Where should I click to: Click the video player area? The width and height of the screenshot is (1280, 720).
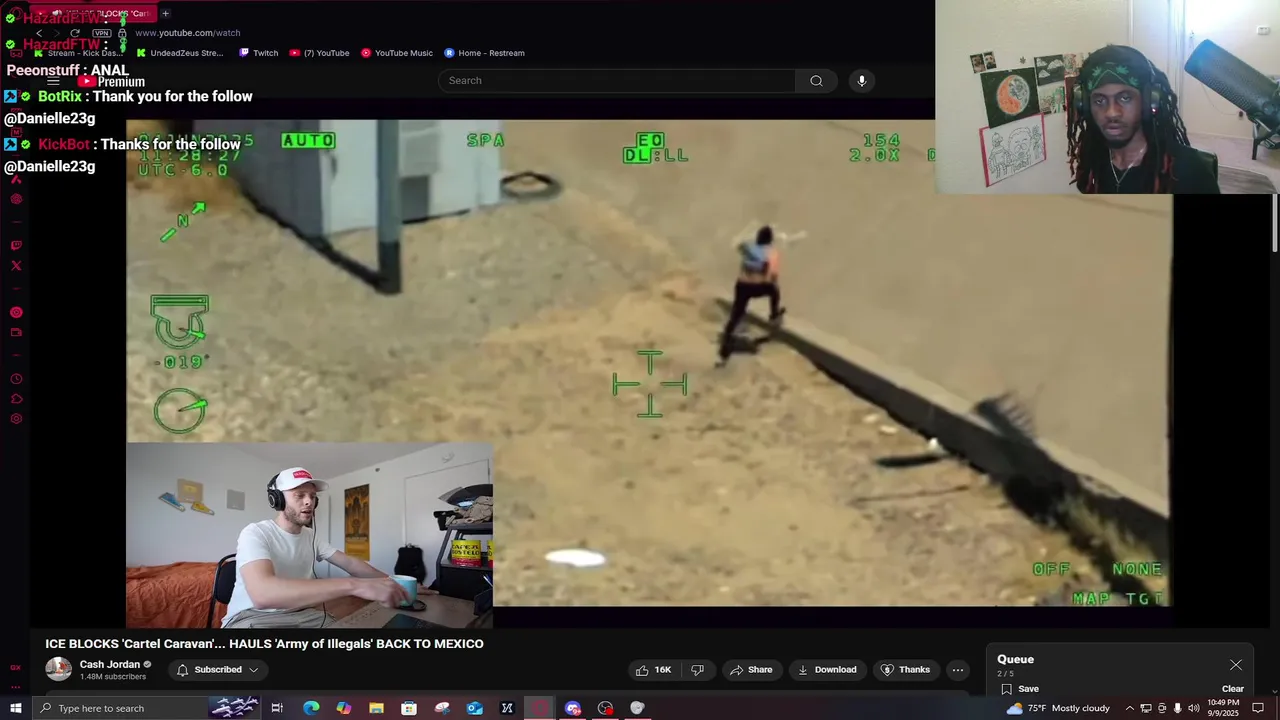click(x=649, y=363)
